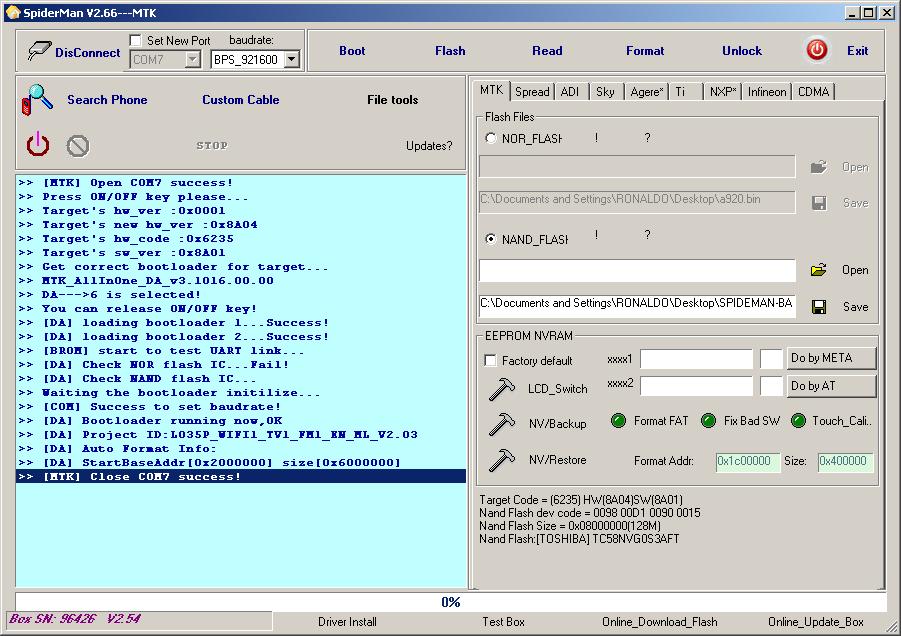Image resolution: width=901 pixels, height=636 pixels.
Task: Click the 0% progress bar
Action: 450,602
